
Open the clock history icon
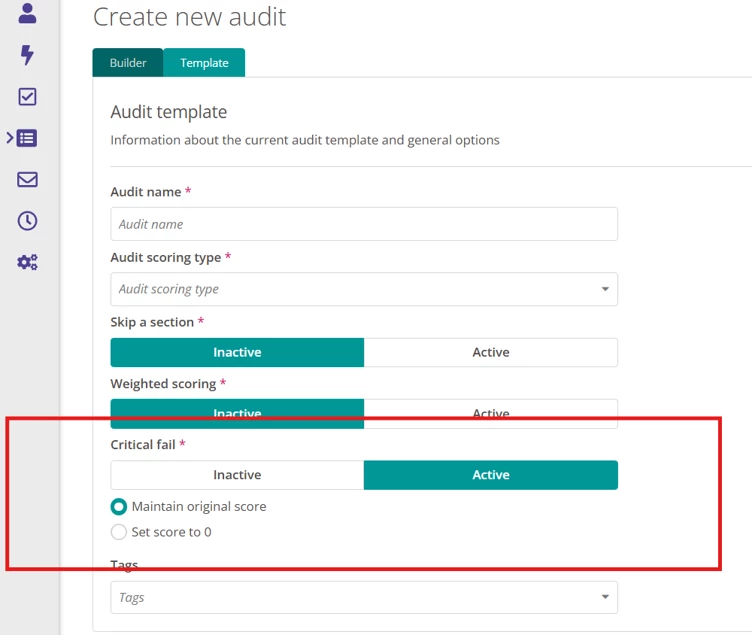[x=27, y=221]
